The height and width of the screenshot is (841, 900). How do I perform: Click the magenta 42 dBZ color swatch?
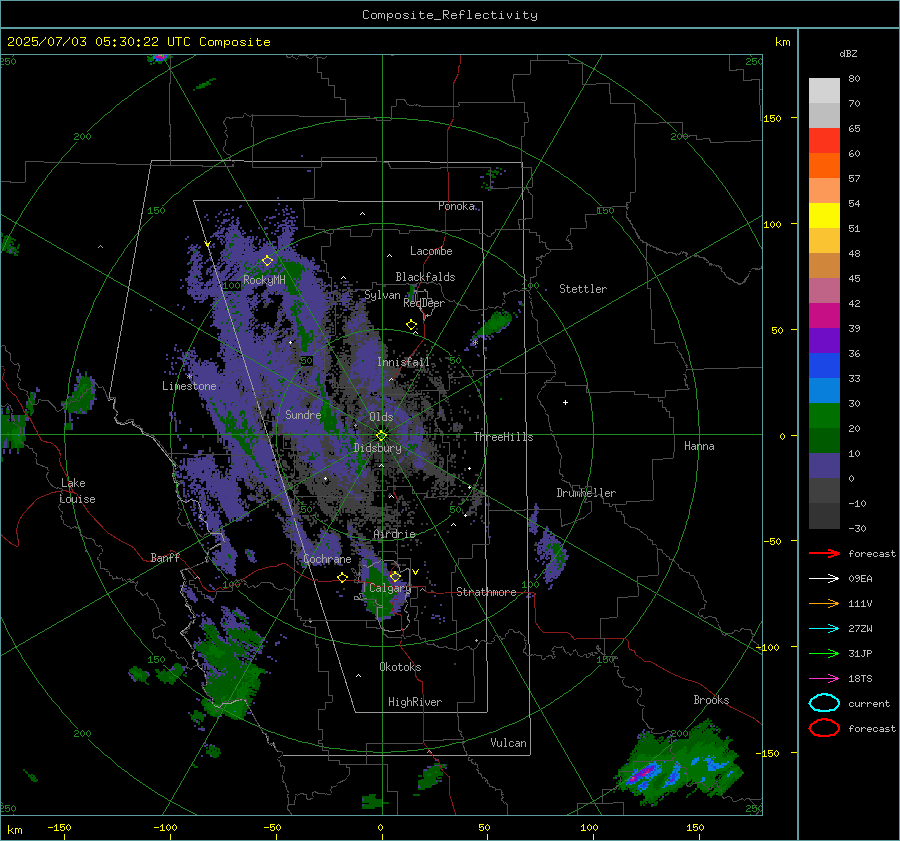point(824,316)
